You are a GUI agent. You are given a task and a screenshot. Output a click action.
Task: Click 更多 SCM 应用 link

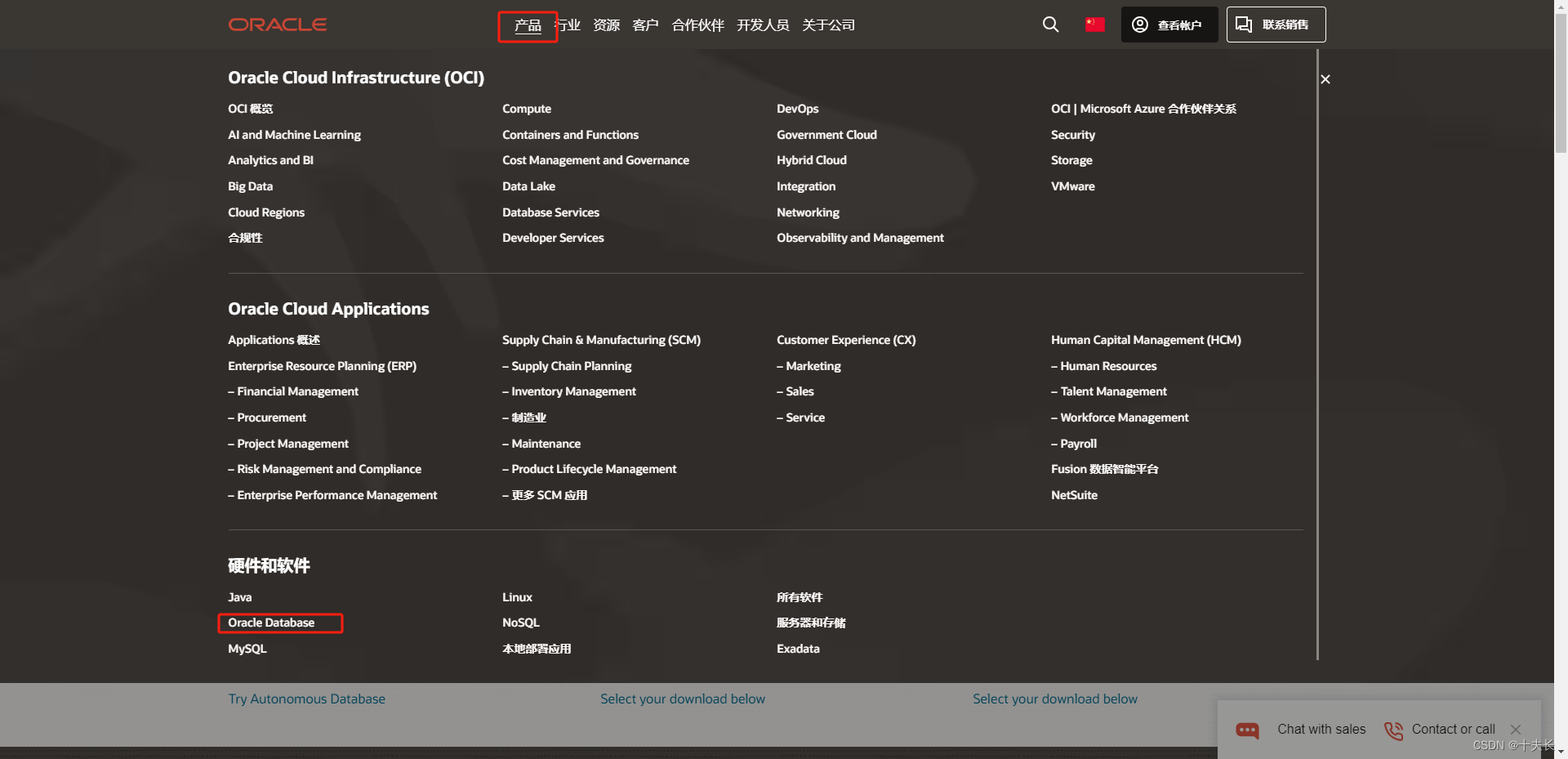pyautogui.click(x=545, y=495)
